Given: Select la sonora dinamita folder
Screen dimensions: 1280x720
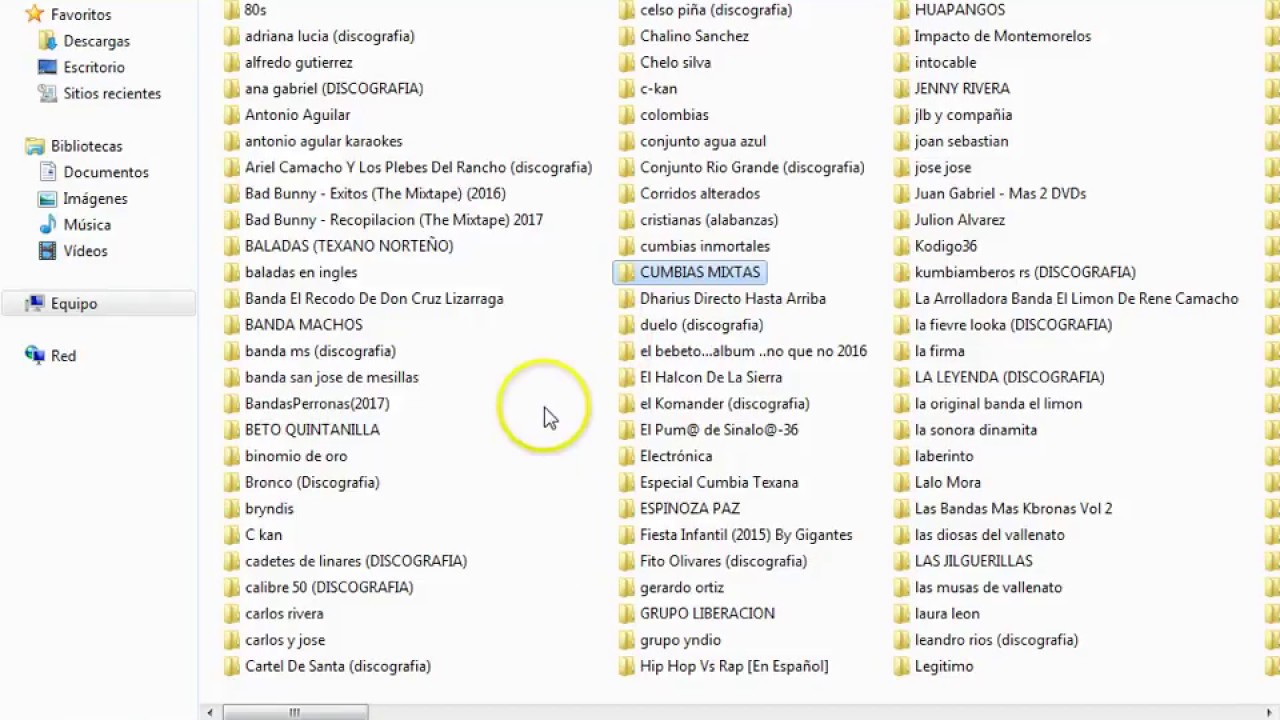Looking at the screenshot, I should pos(976,430).
